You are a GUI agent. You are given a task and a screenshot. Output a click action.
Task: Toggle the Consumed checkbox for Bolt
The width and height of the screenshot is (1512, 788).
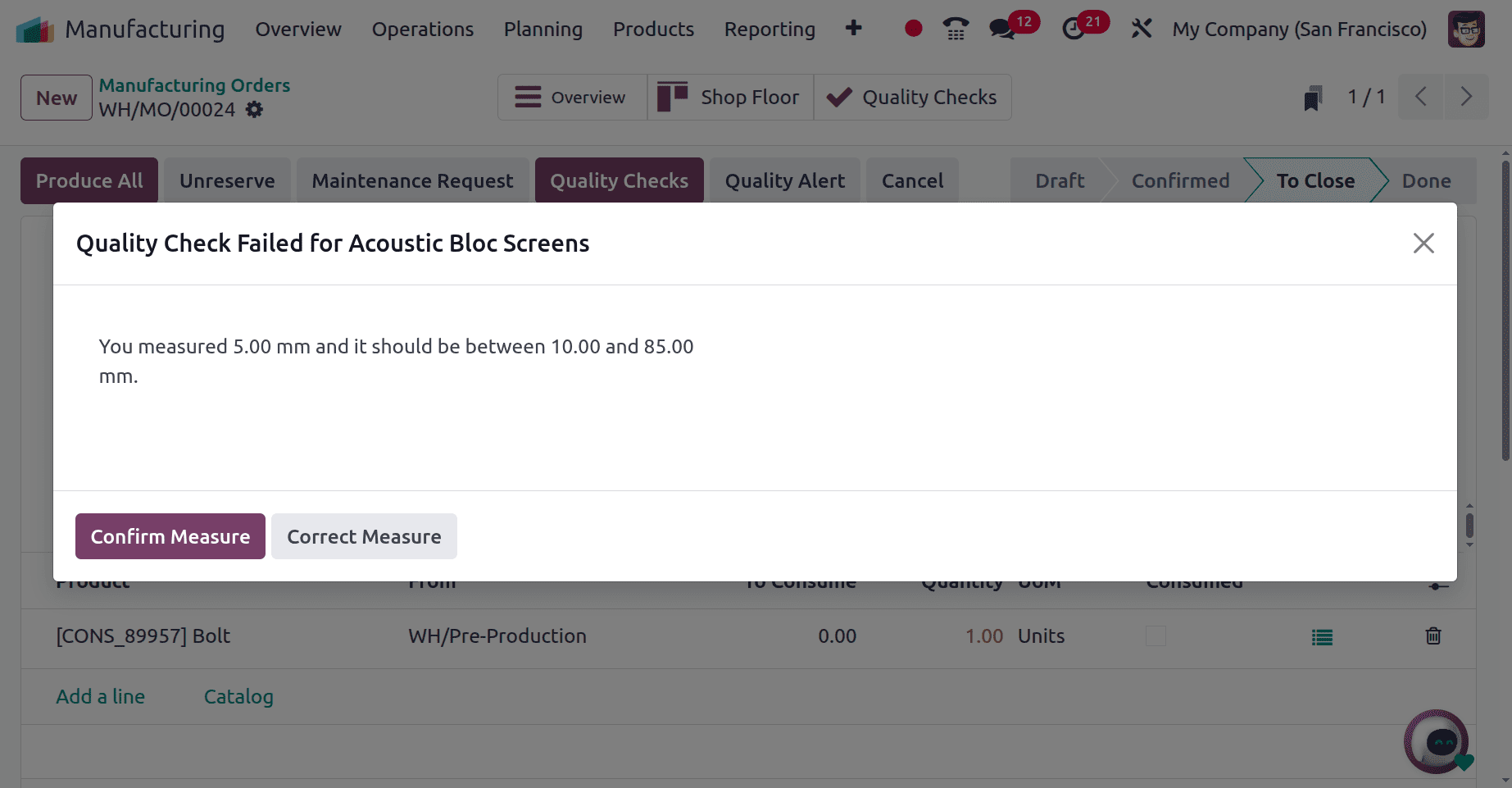(1156, 636)
